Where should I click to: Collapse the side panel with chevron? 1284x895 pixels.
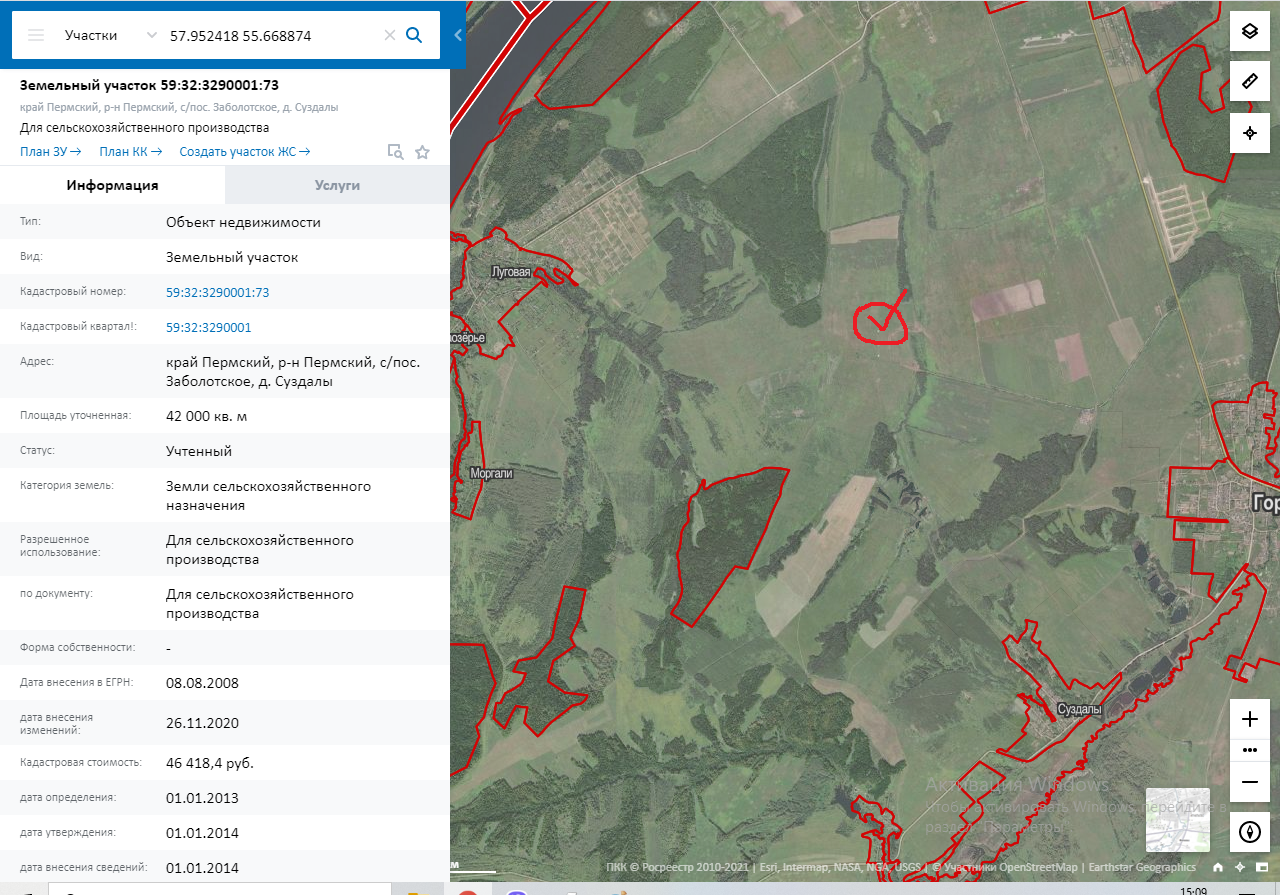(x=458, y=35)
